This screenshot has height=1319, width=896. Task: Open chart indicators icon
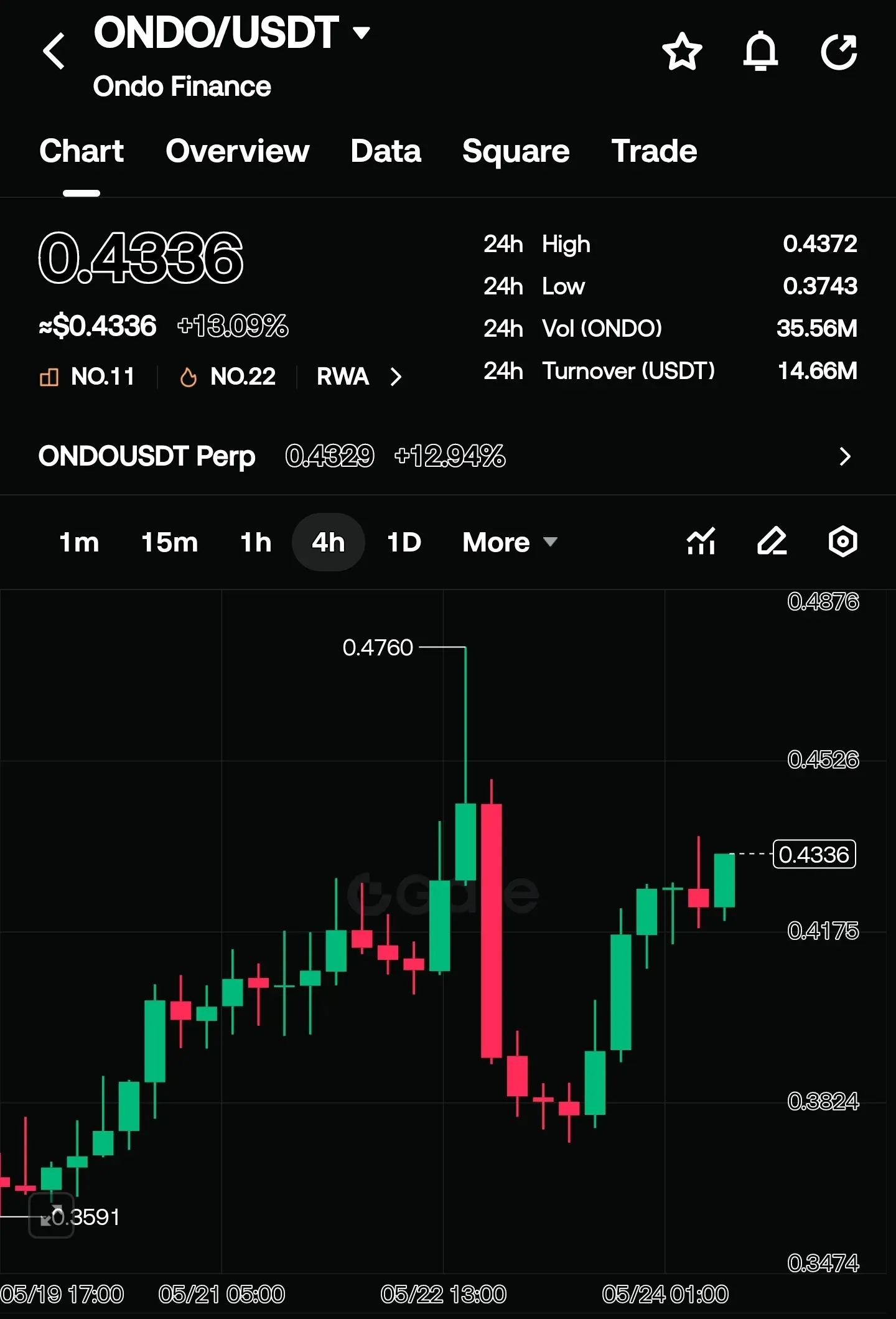point(701,541)
